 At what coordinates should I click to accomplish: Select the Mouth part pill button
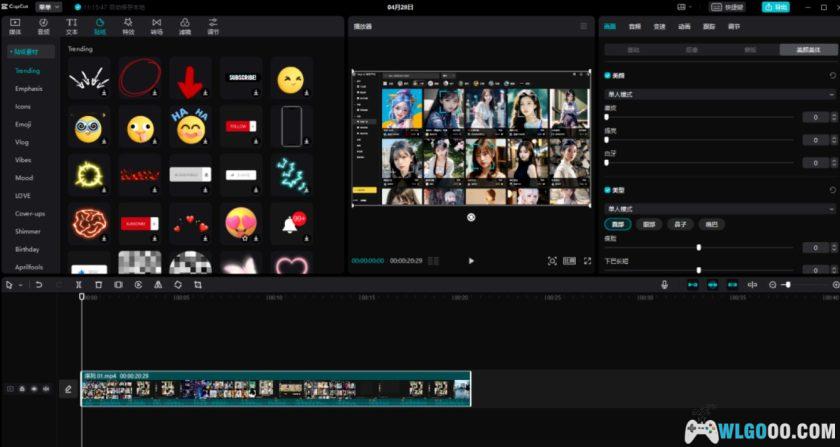pos(712,224)
